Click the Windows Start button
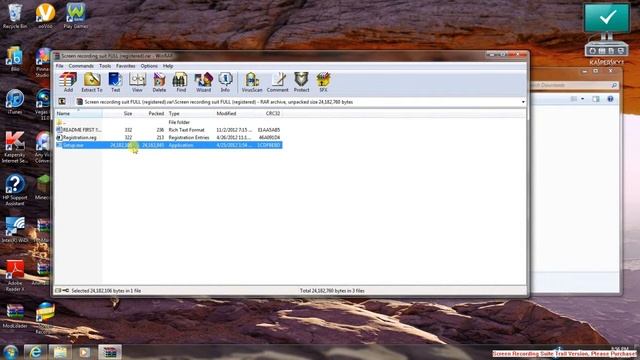The width and height of the screenshot is (640, 360). coord(11,351)
